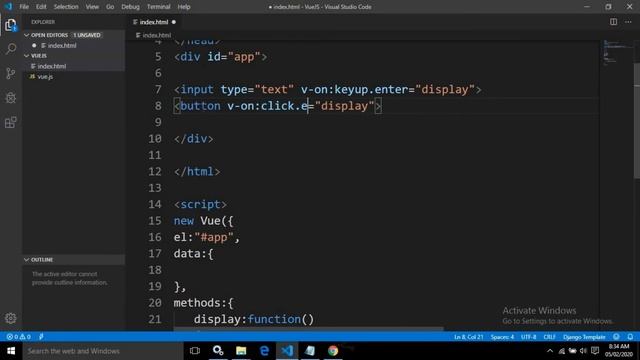Click the editor vertical scrollbar
Image resolution: width=640 pixels, height=360 pixels.
click(637, 121)
